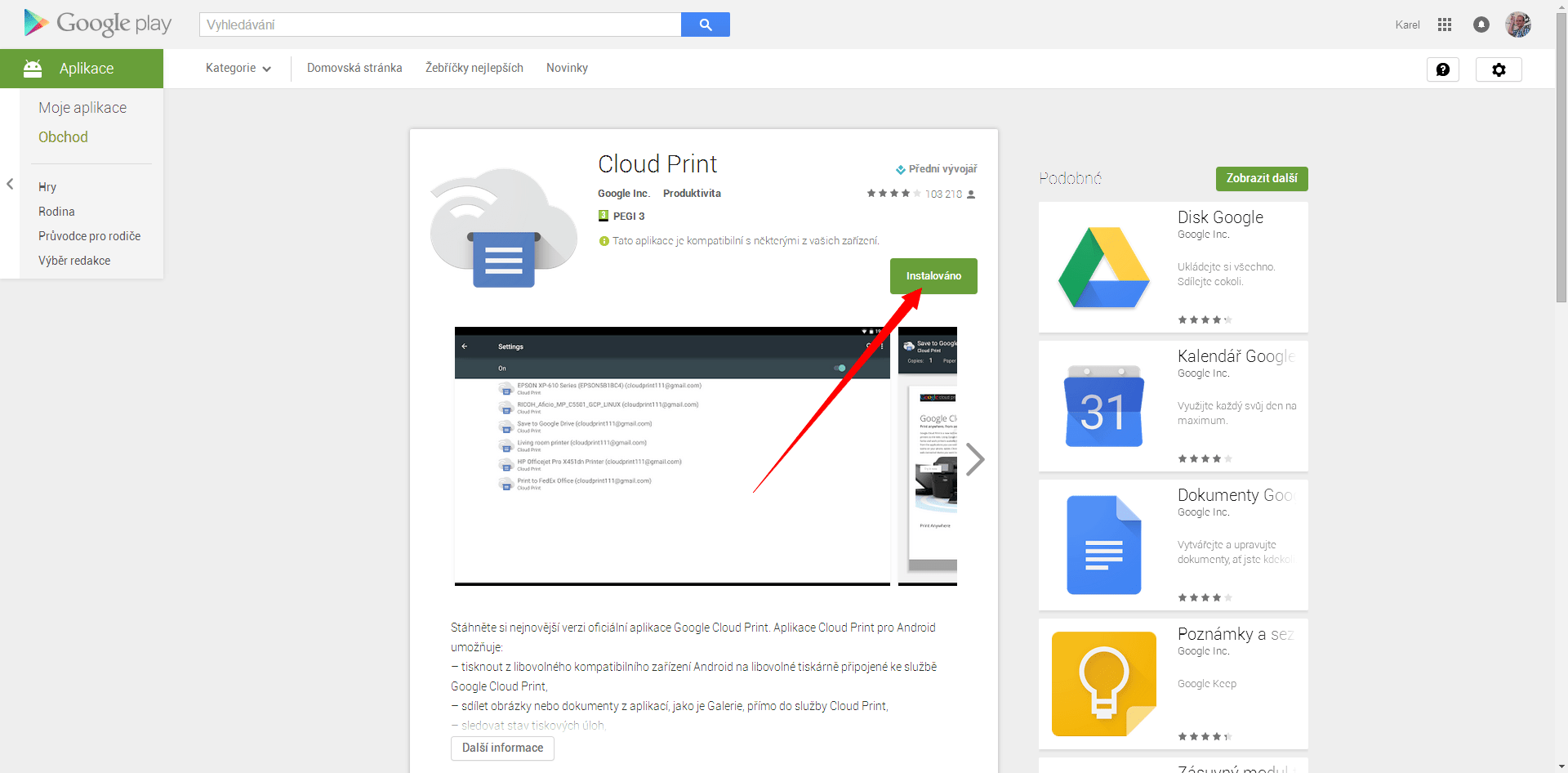The height and width of the screenshot is (773, 1568).
Task: Open Průvodce pro rodiče link
Action: point(89,236)
